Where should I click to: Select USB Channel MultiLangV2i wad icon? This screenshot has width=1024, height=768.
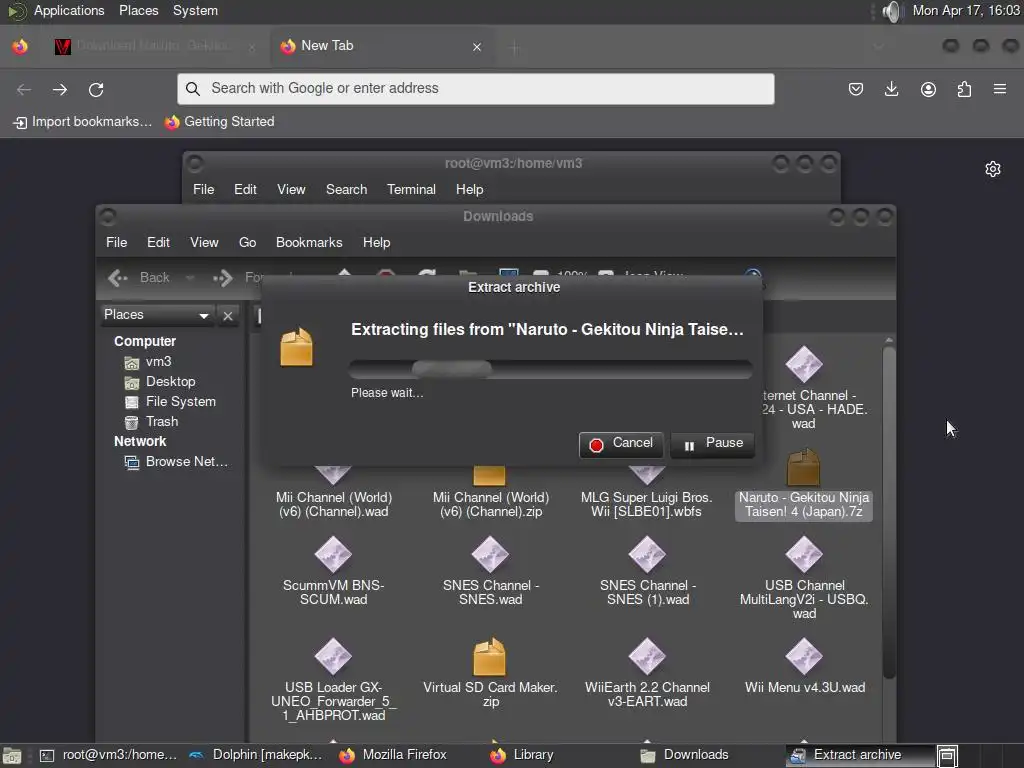click(x=804, y=554)
